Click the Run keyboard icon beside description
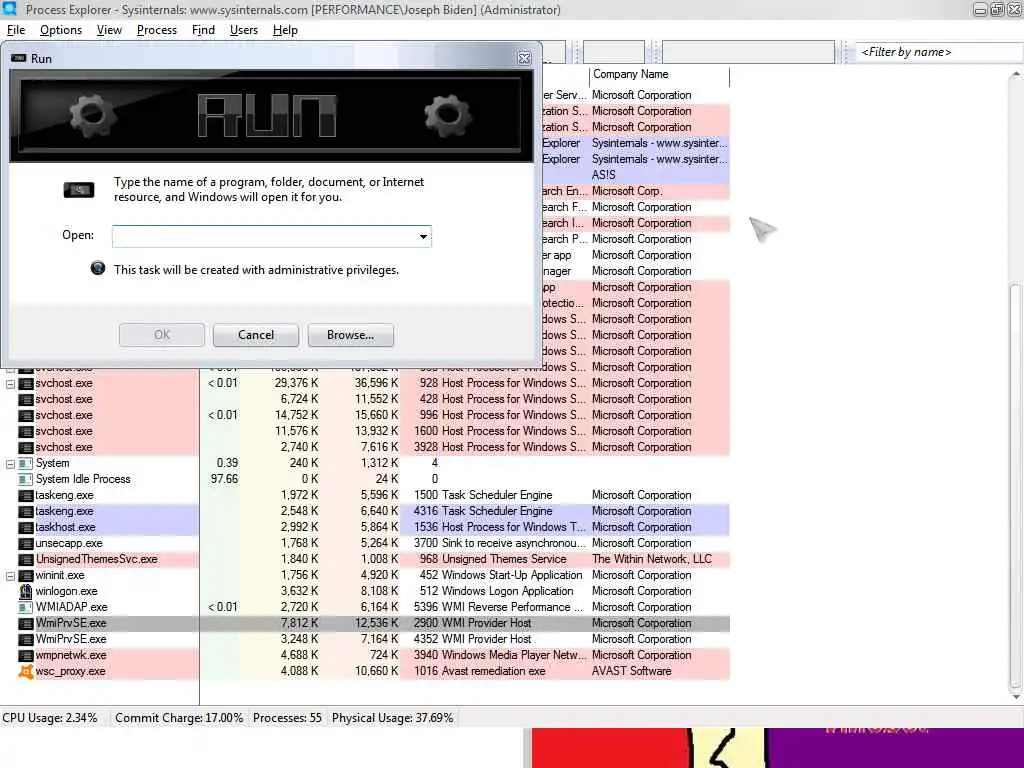The width and height of the screenshot is (1024, 768). coord(78,190)
